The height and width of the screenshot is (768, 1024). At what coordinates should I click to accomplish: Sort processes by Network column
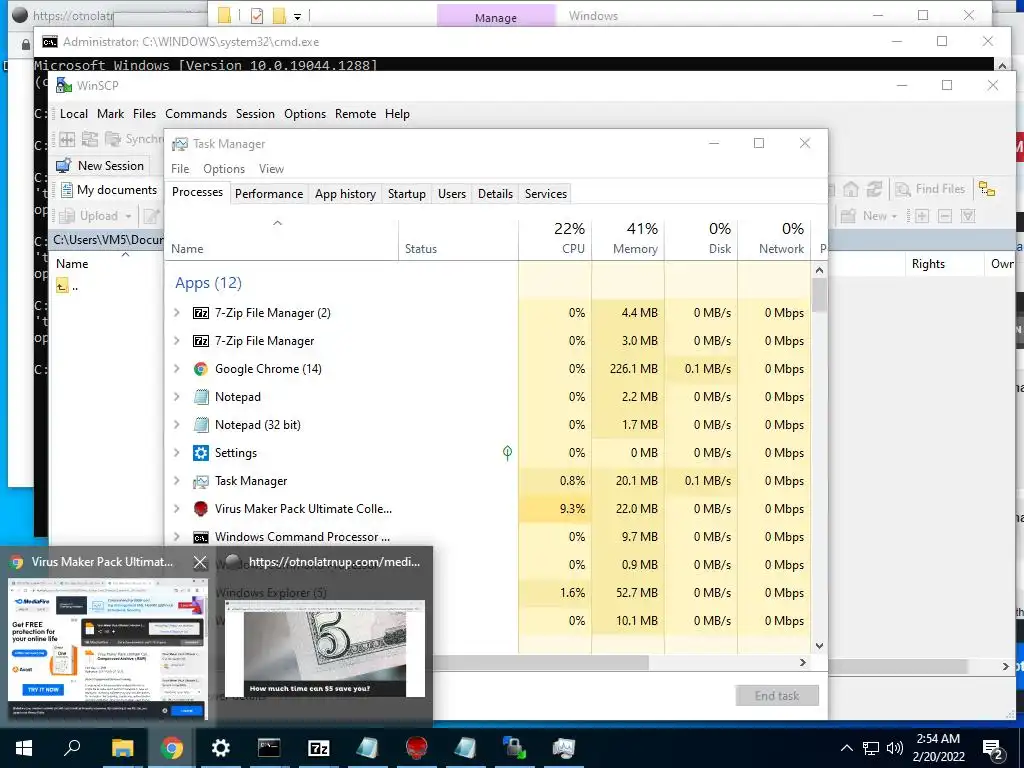tap(775, 239)
